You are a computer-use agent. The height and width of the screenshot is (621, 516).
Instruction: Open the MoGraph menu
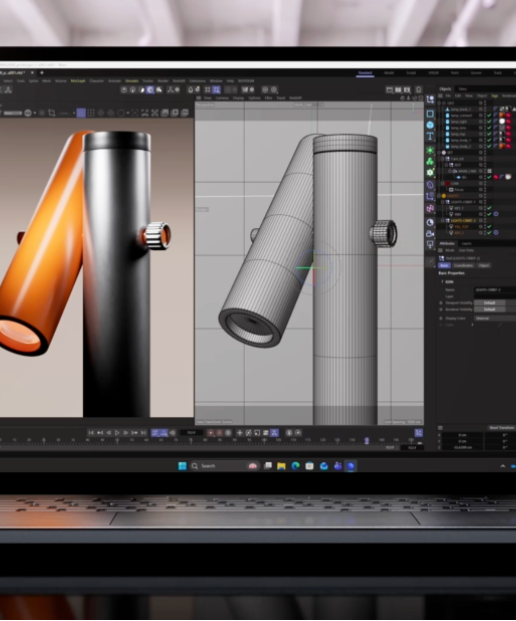[x=78, y=81]
